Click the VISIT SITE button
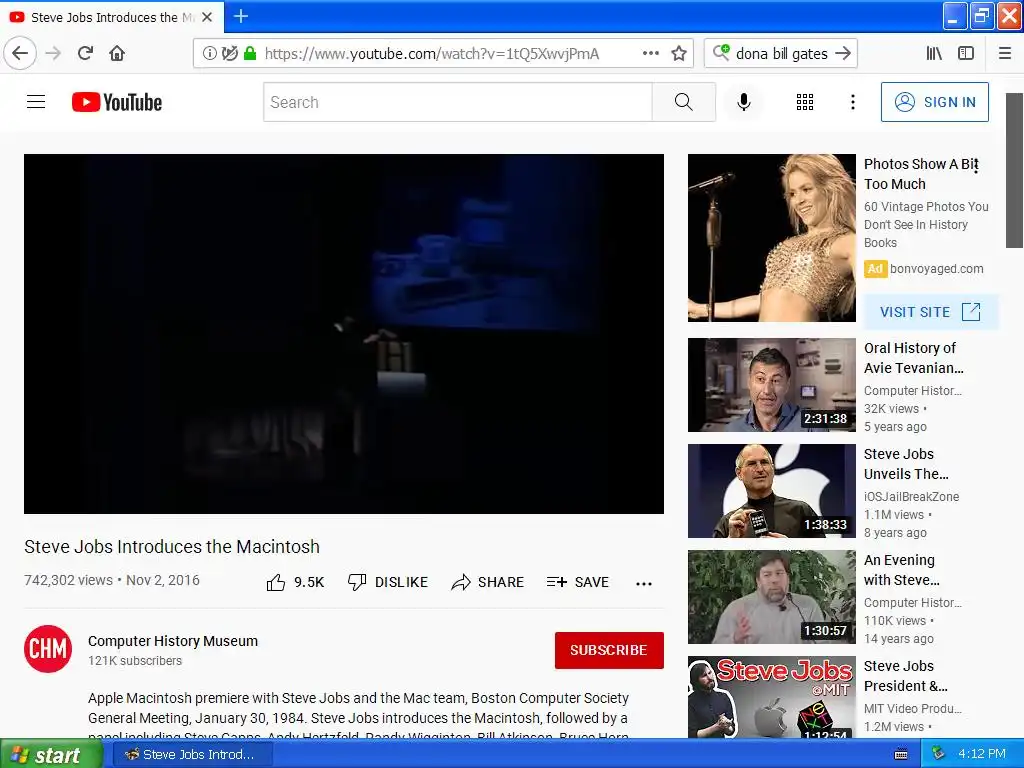Screen dimensions: 1024x768 (931, 312)
